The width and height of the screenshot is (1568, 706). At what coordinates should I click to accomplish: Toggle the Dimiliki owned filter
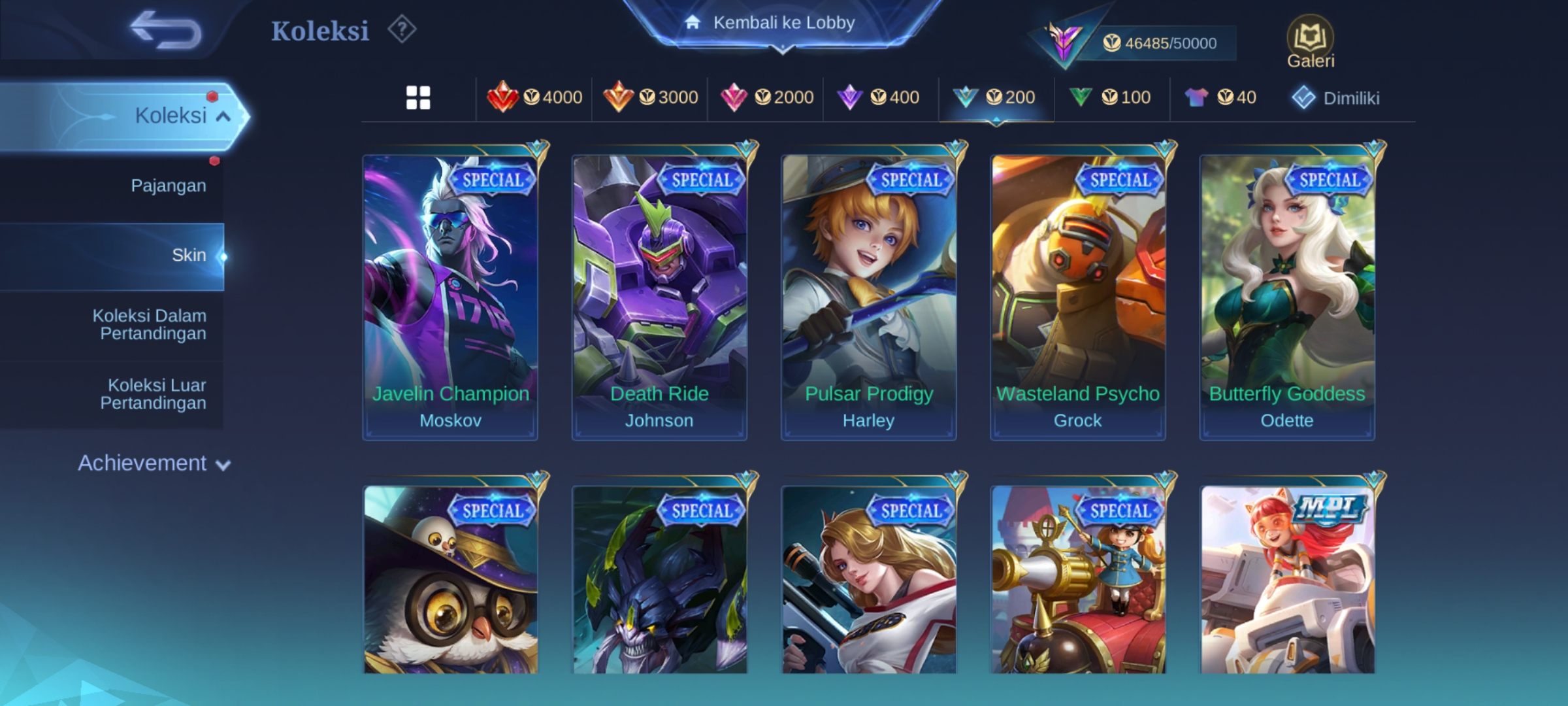1335,98
